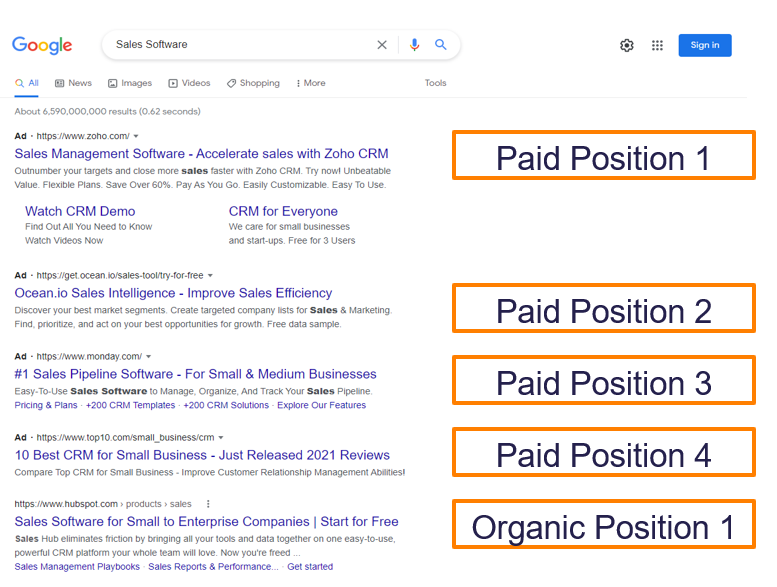Open the Zoho CRM Sales Management Software ad
The width and height of the screenshot is (777, 587).
[201, 154]
